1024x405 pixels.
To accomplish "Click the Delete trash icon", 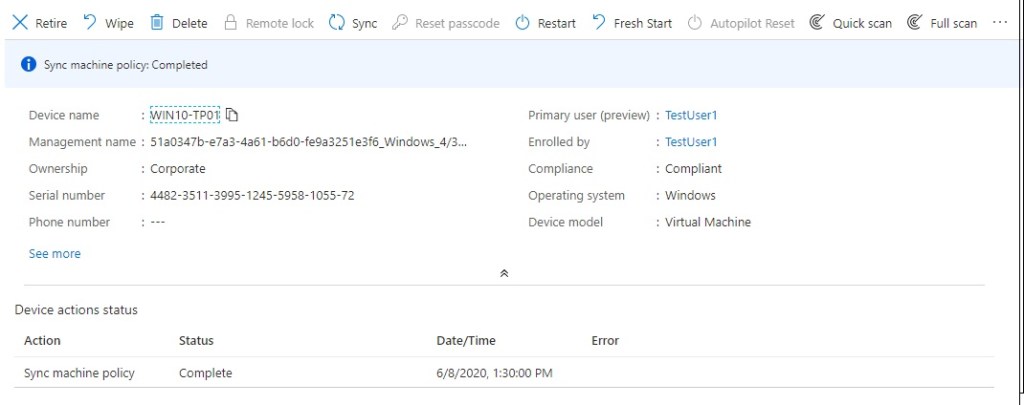I will 157,23.
